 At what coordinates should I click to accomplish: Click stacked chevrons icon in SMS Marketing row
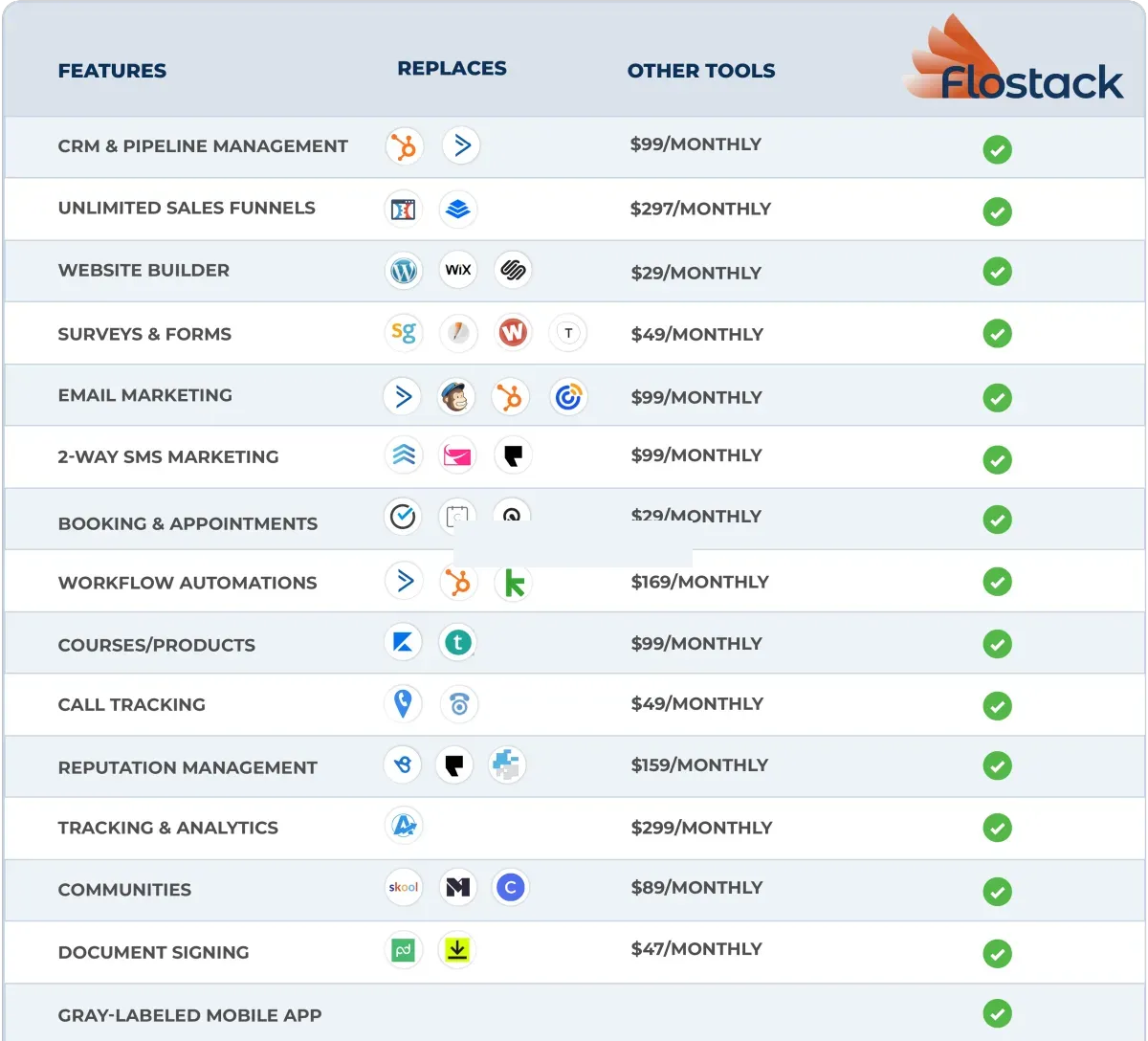404,455
